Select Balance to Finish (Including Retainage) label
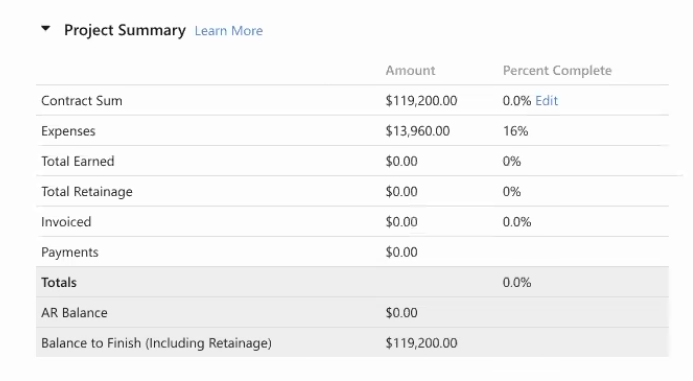This screenshot has height=381, width=693. 156,343
